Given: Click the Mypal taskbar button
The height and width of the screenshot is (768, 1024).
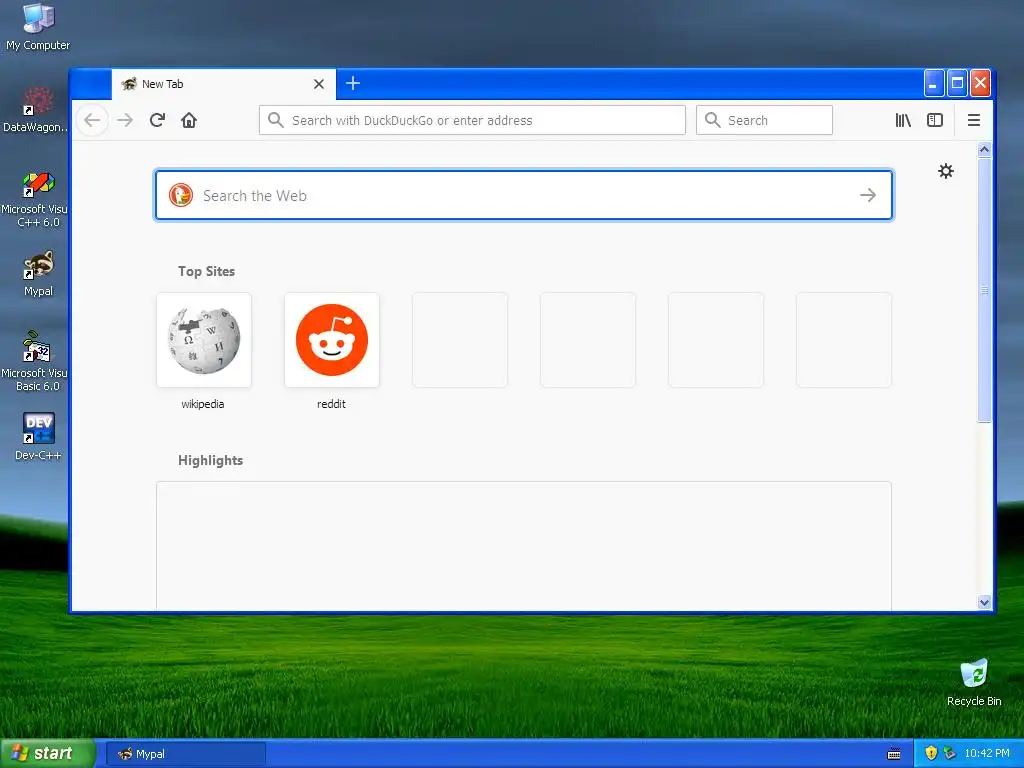Looking at the screenshot, I should click(x=185, y=754).
